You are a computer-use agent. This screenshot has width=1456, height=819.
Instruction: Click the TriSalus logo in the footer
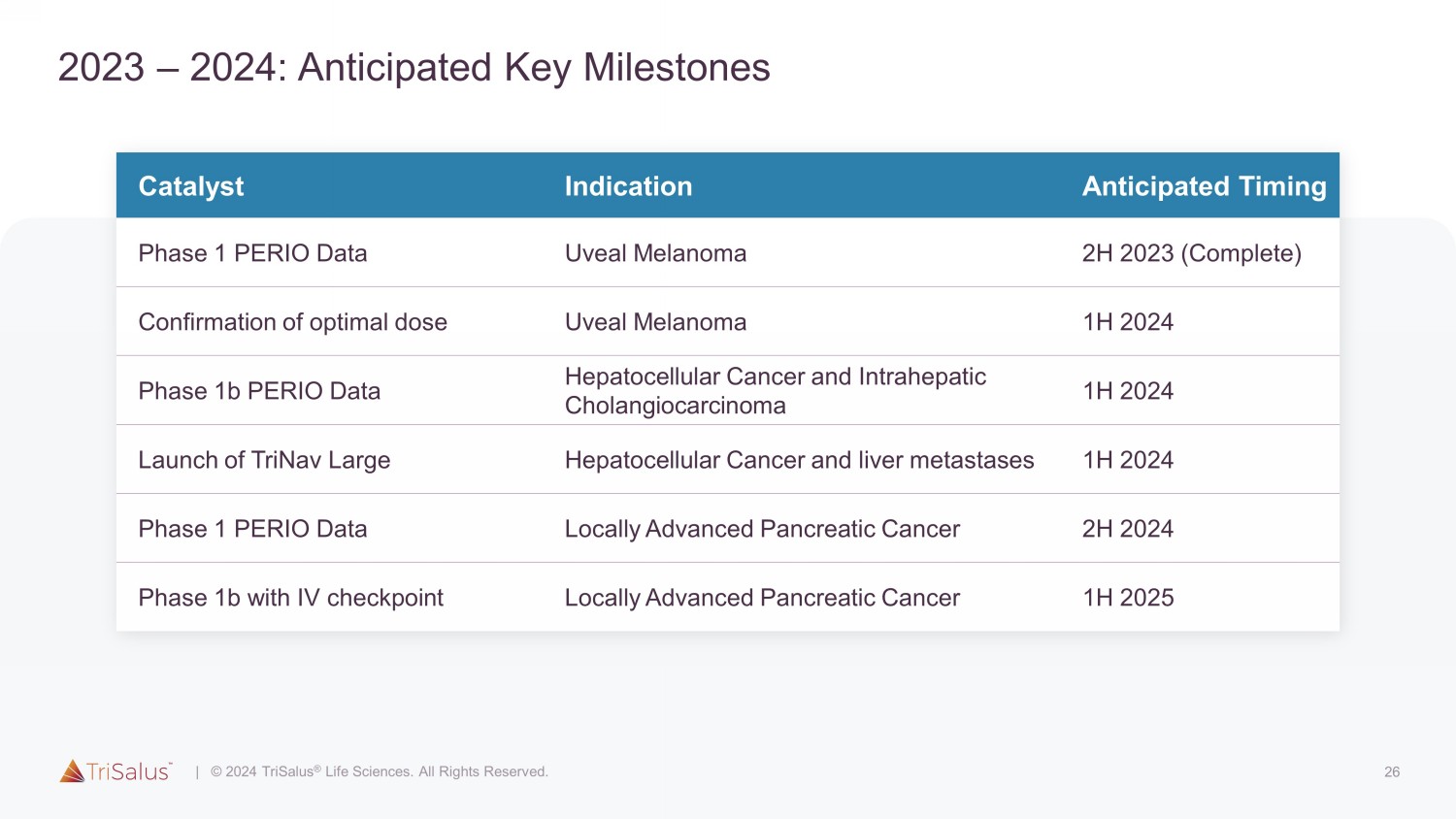(x=116, y=771)
